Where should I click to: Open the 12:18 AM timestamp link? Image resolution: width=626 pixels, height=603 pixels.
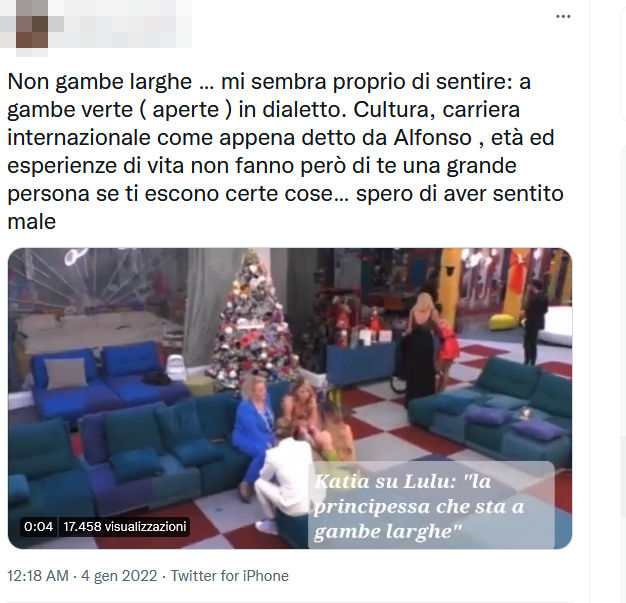[38, 576]
